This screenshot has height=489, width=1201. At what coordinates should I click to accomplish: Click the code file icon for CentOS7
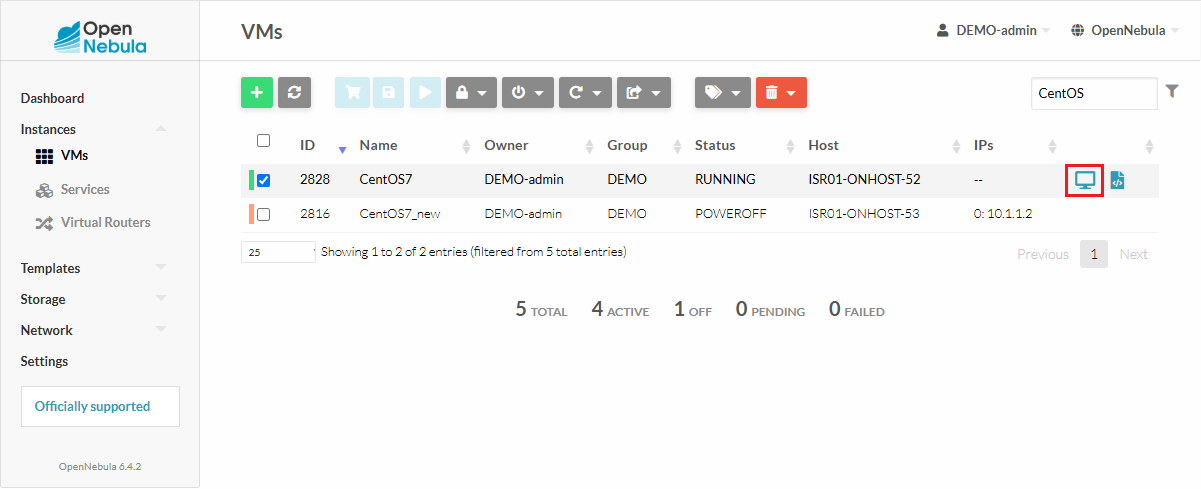pos(1118,181)
